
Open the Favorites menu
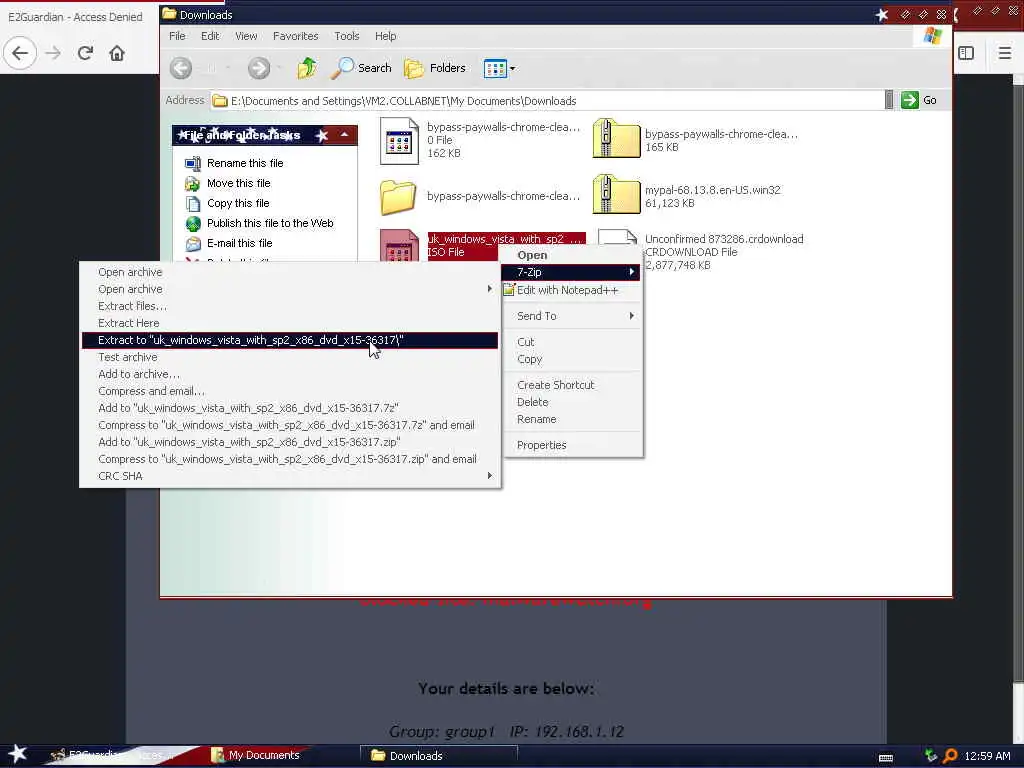[295, 36]
